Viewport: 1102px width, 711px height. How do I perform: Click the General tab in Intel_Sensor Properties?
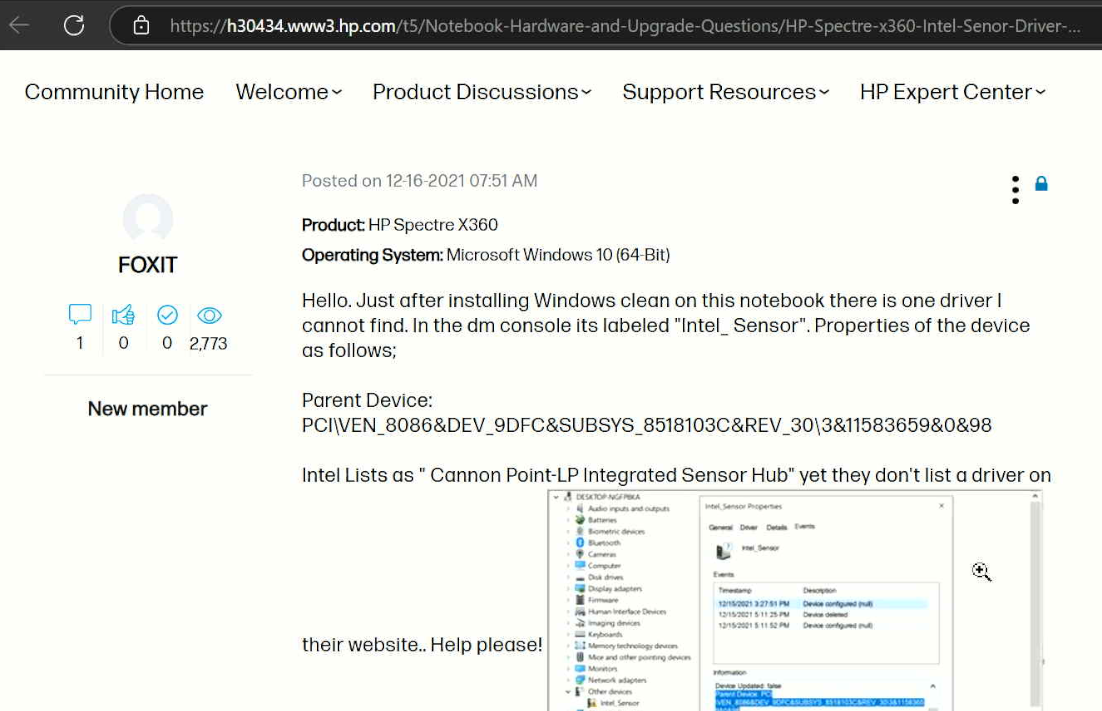pyautogui.click(x=720, y=527)
